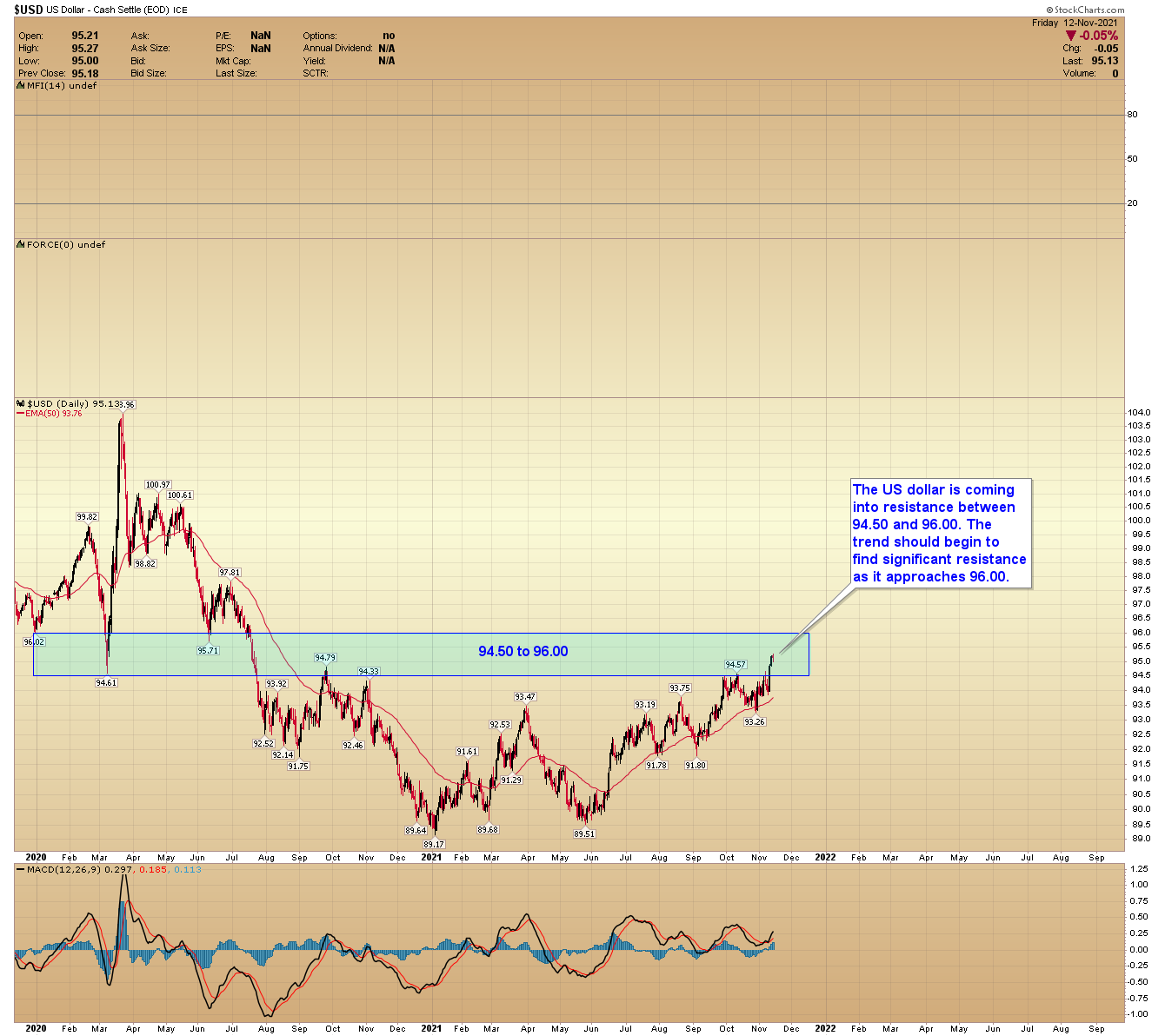Click the 93.19 price peak label

click(x=645, y=705)
